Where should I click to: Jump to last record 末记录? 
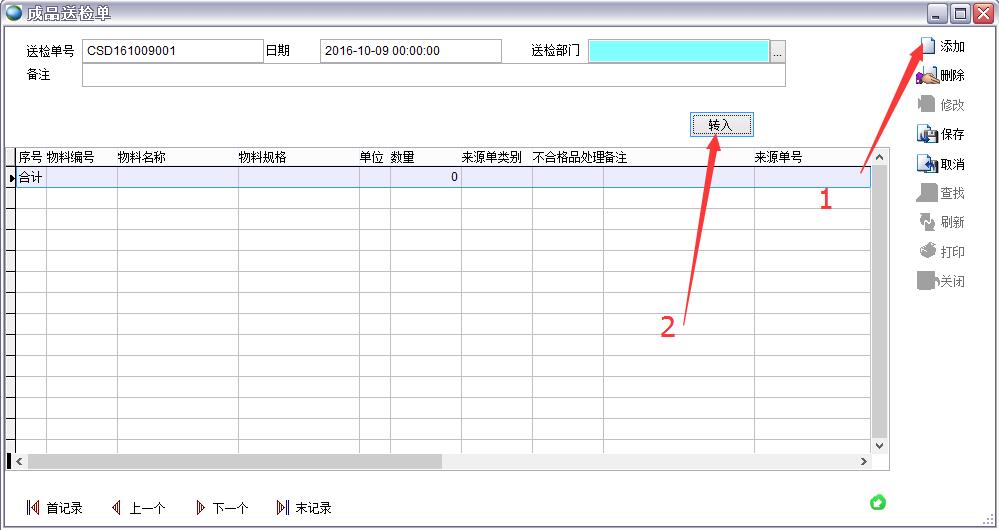point(304,508)
